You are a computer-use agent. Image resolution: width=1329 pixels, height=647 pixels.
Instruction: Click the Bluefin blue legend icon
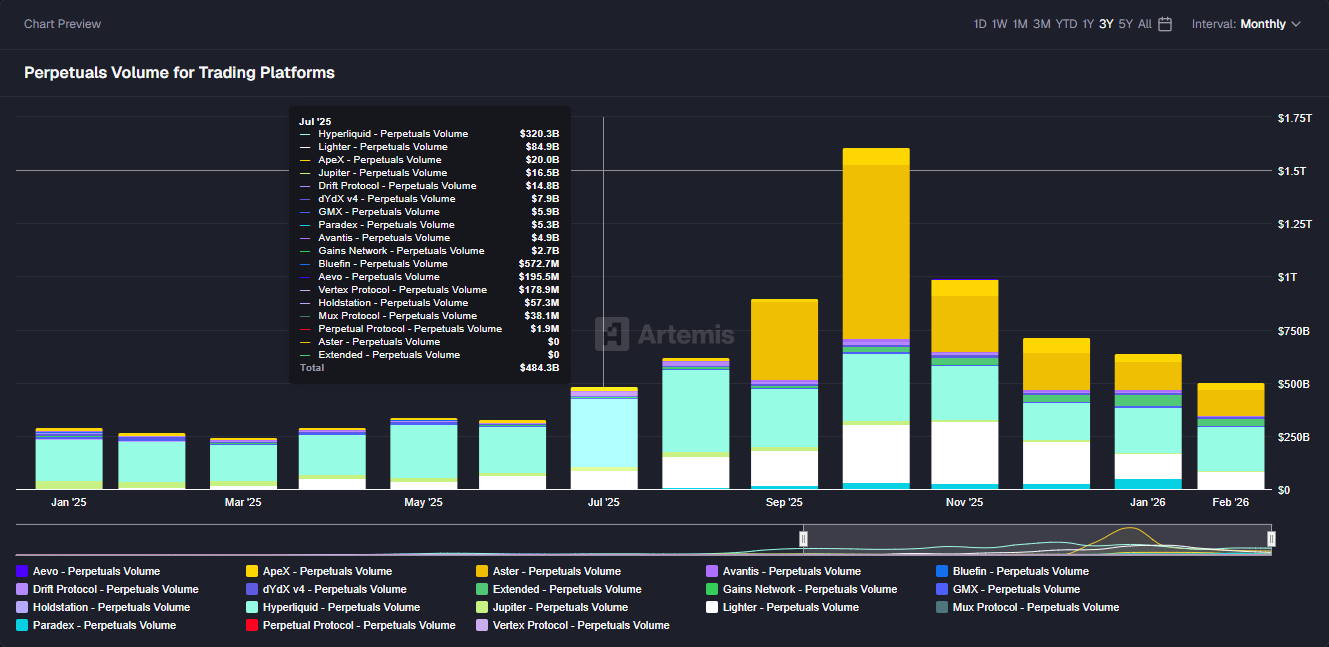[942, 572]
